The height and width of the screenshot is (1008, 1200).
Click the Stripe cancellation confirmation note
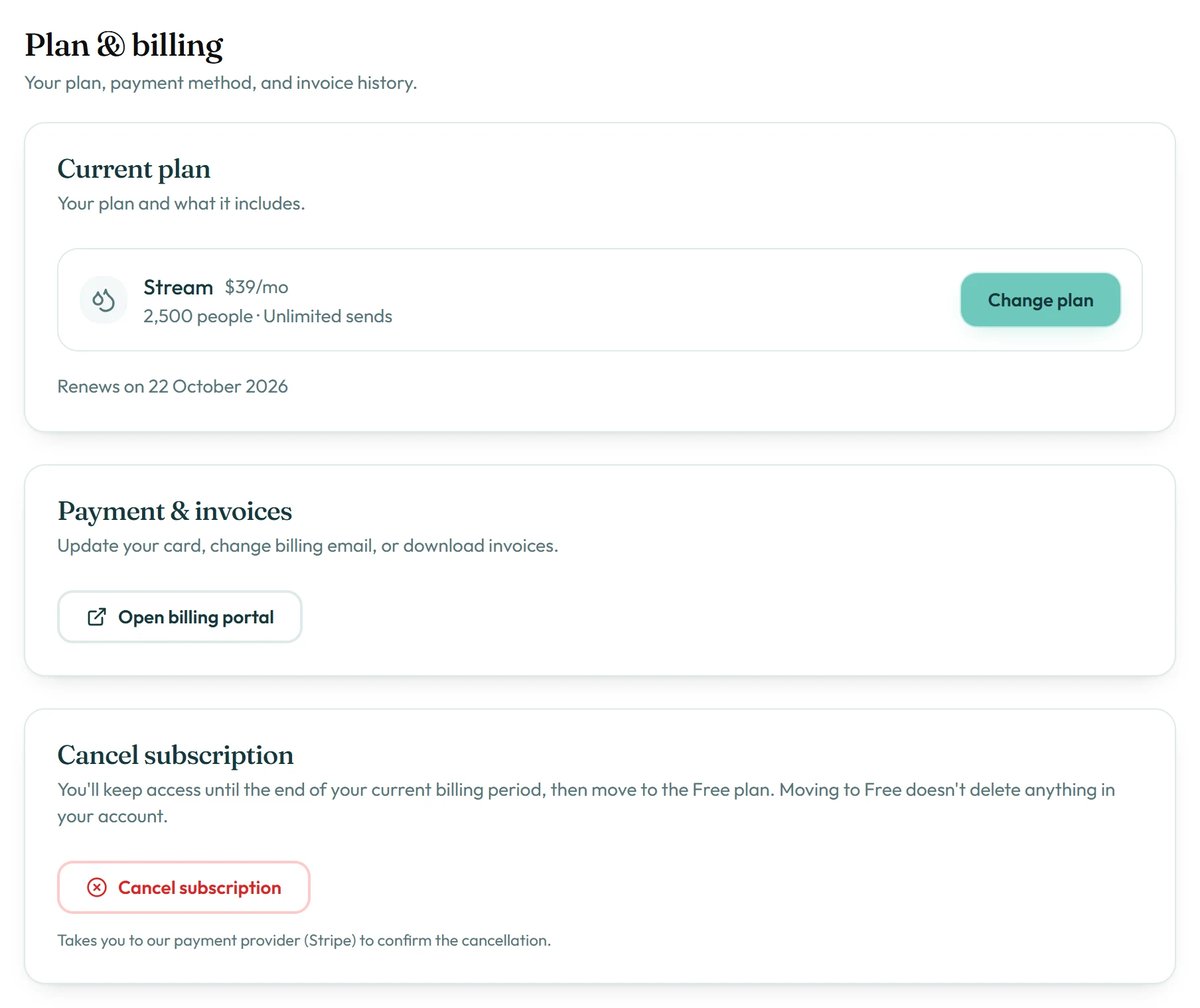point(304,940)
